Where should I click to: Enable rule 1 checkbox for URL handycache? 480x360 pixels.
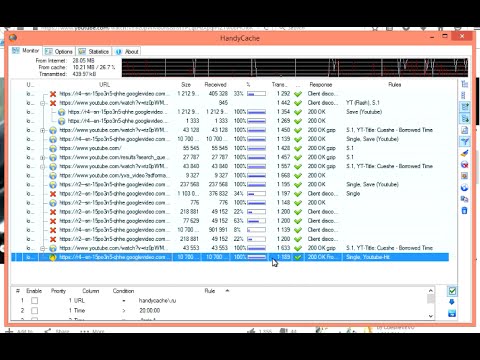click(x=34, y=301)
